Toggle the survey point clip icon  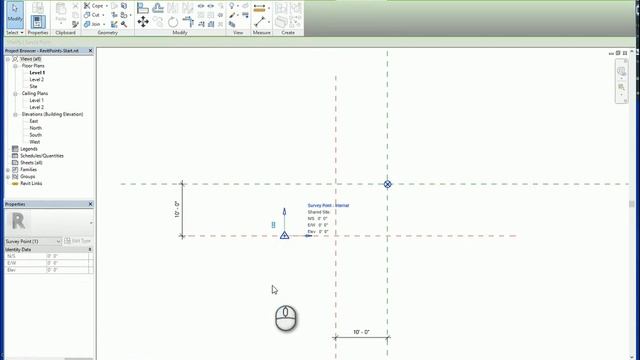point(273,225)
